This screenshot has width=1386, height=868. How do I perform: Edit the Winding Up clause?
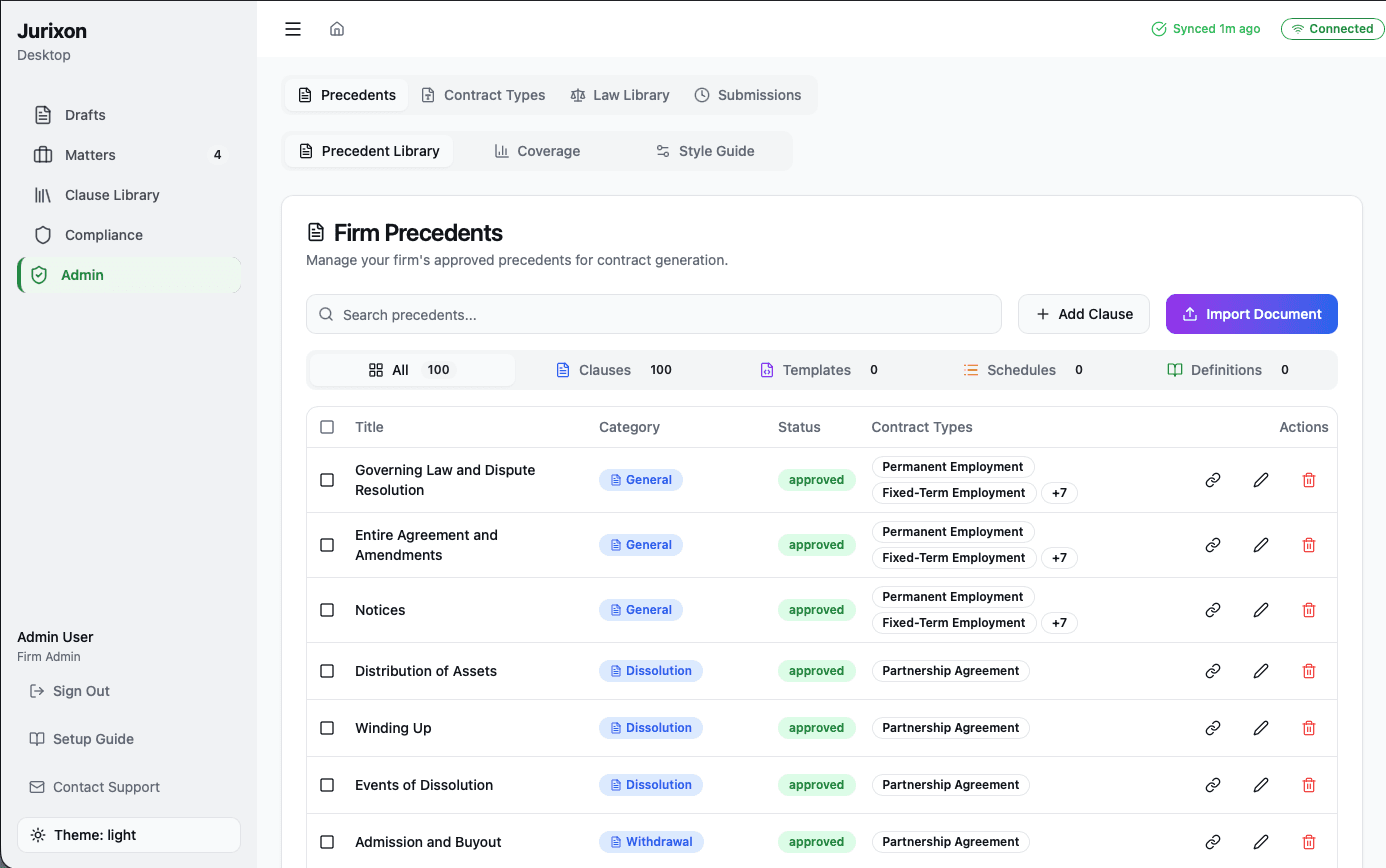(1261, 728)
